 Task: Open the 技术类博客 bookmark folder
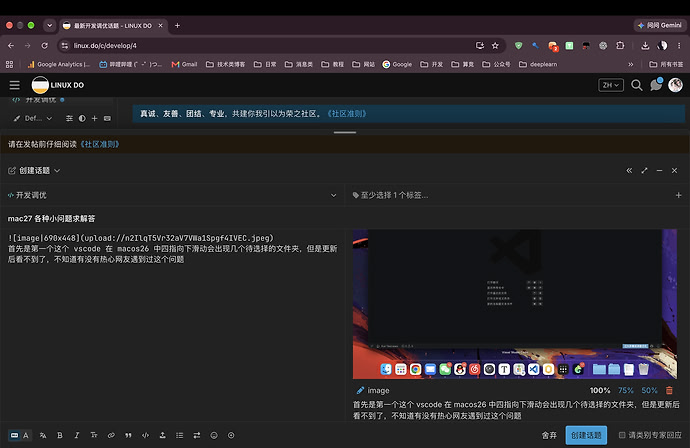point(225,64)
